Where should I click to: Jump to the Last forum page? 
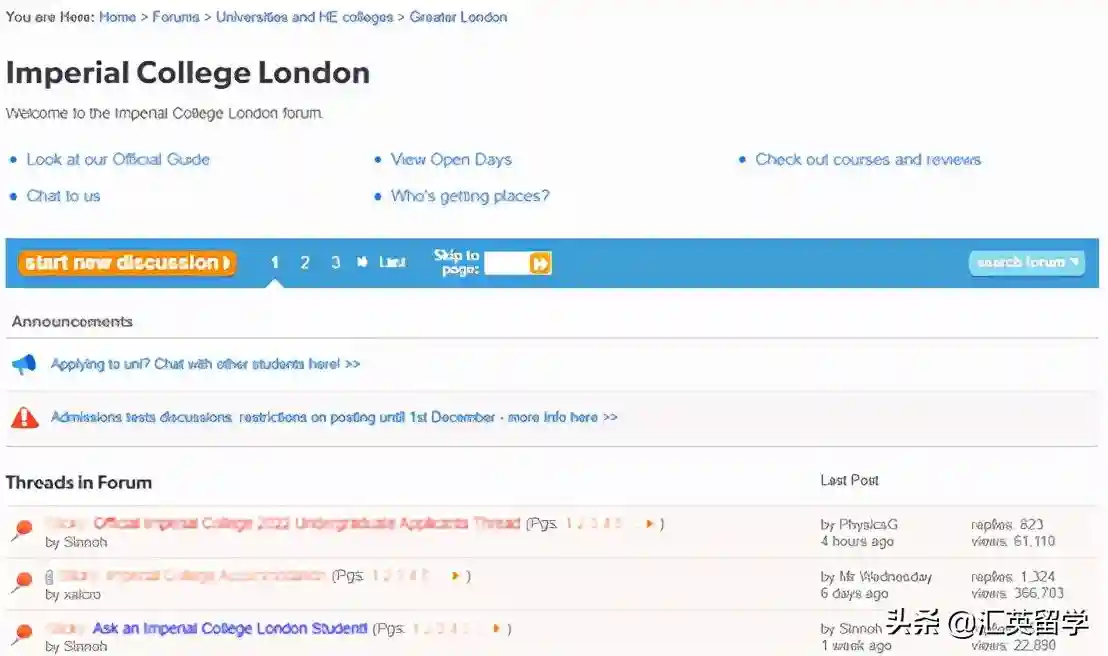(392, 263)
